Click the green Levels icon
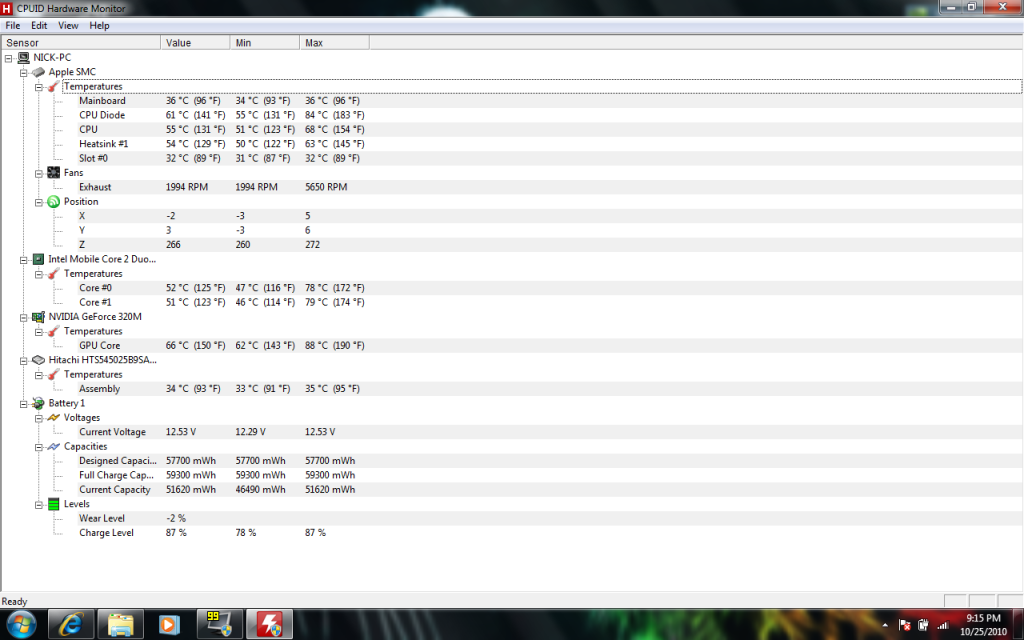1024x640 pixels. pyautogui.click(x=54, y=504)
